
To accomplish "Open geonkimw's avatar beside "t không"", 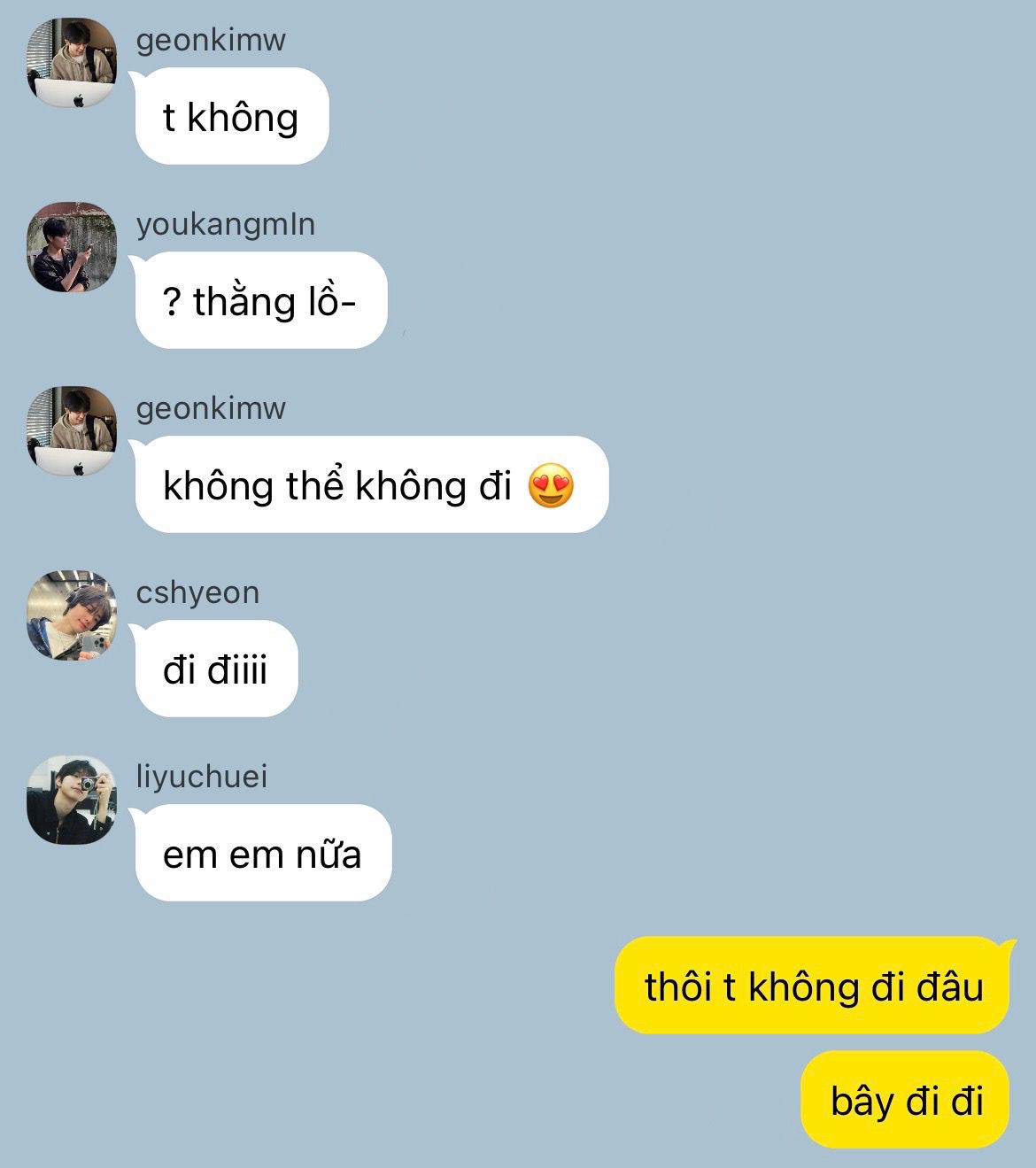I will pyautogui.click(x=72, y=63).
